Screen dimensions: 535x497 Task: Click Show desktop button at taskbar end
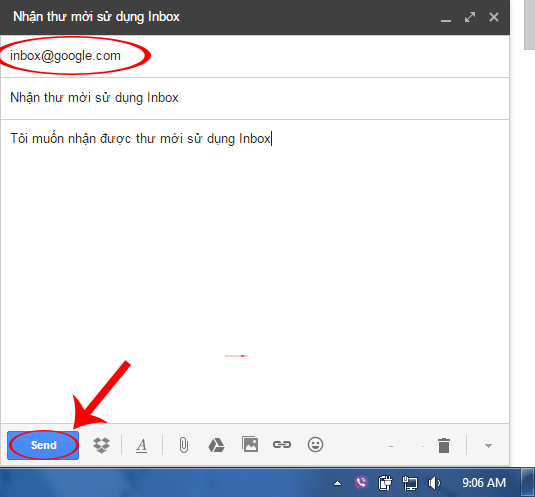click(x=527, y=482)
